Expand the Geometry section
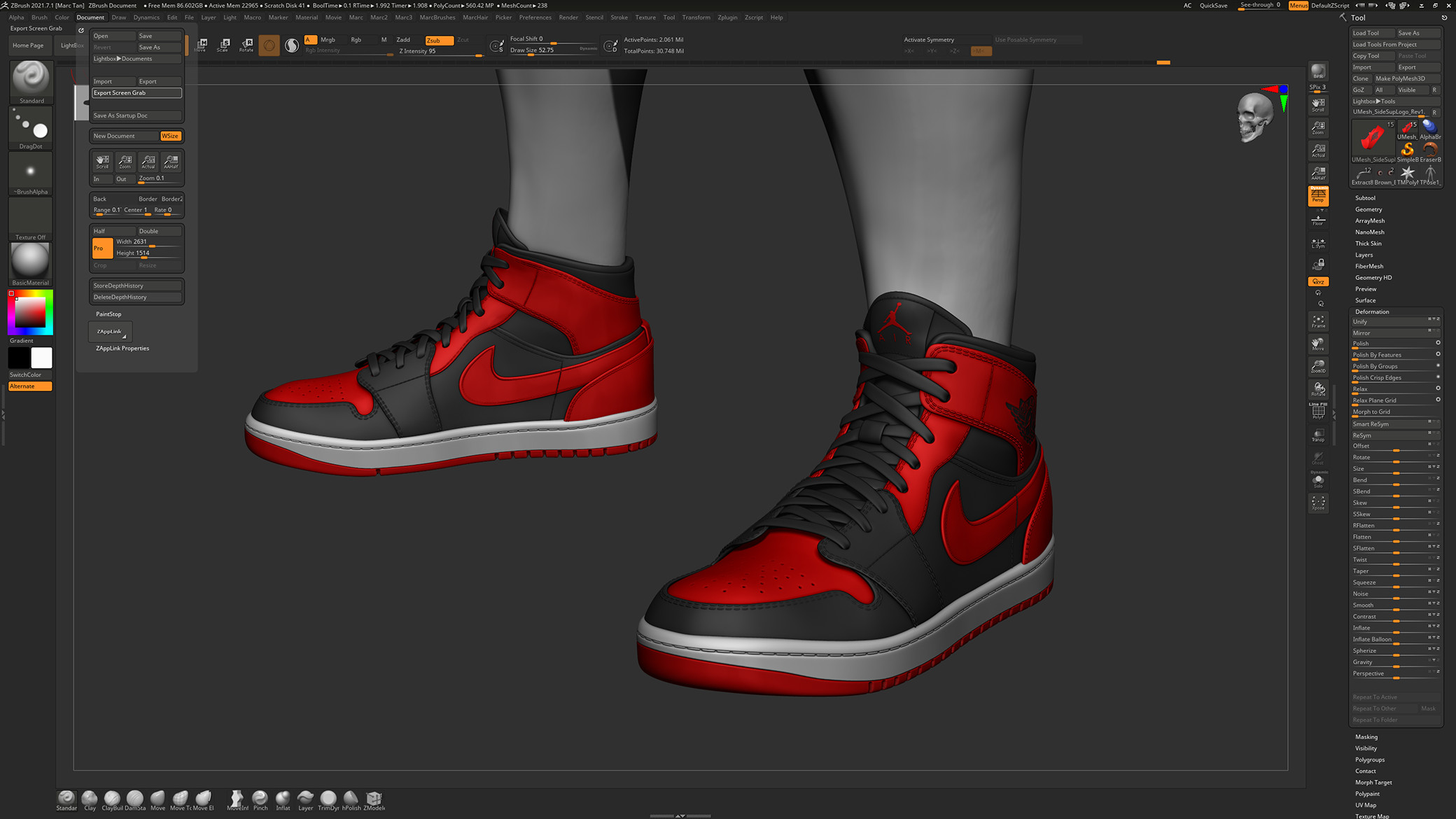1456x819 pixels. [1368, 209]
